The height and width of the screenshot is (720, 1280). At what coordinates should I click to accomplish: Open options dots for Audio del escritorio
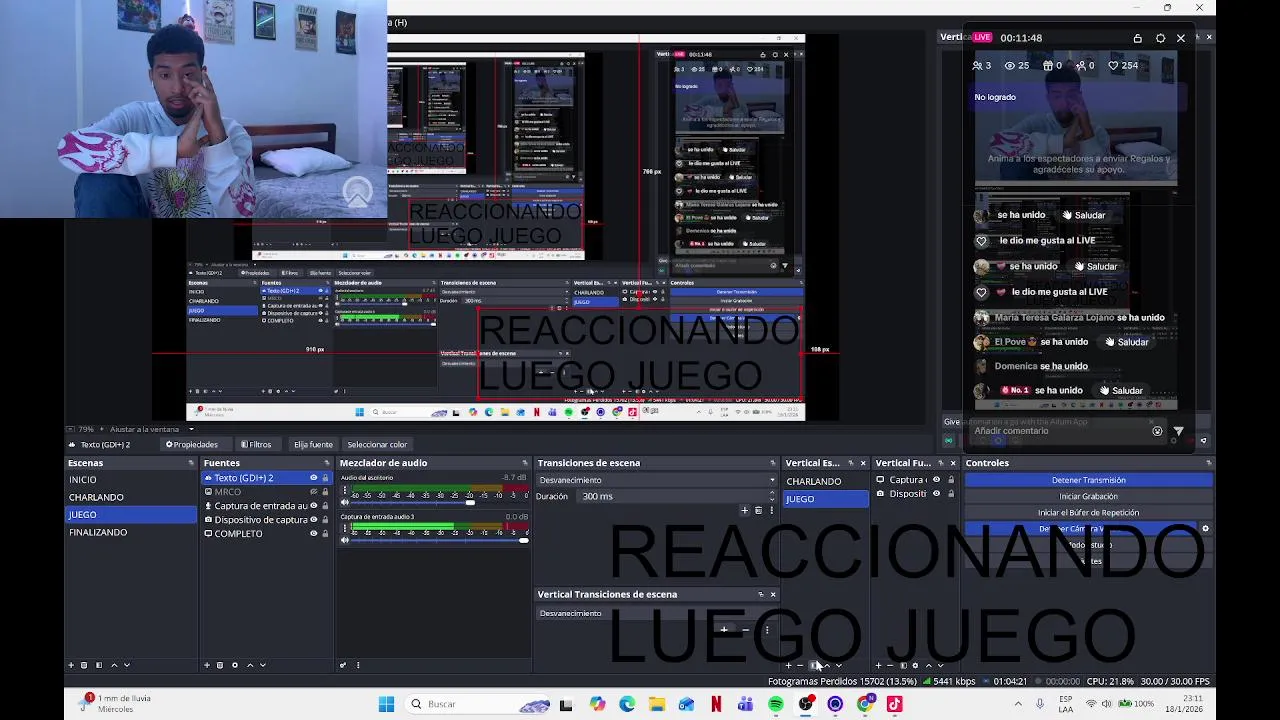pyautogui.click(x=345, y=491)
